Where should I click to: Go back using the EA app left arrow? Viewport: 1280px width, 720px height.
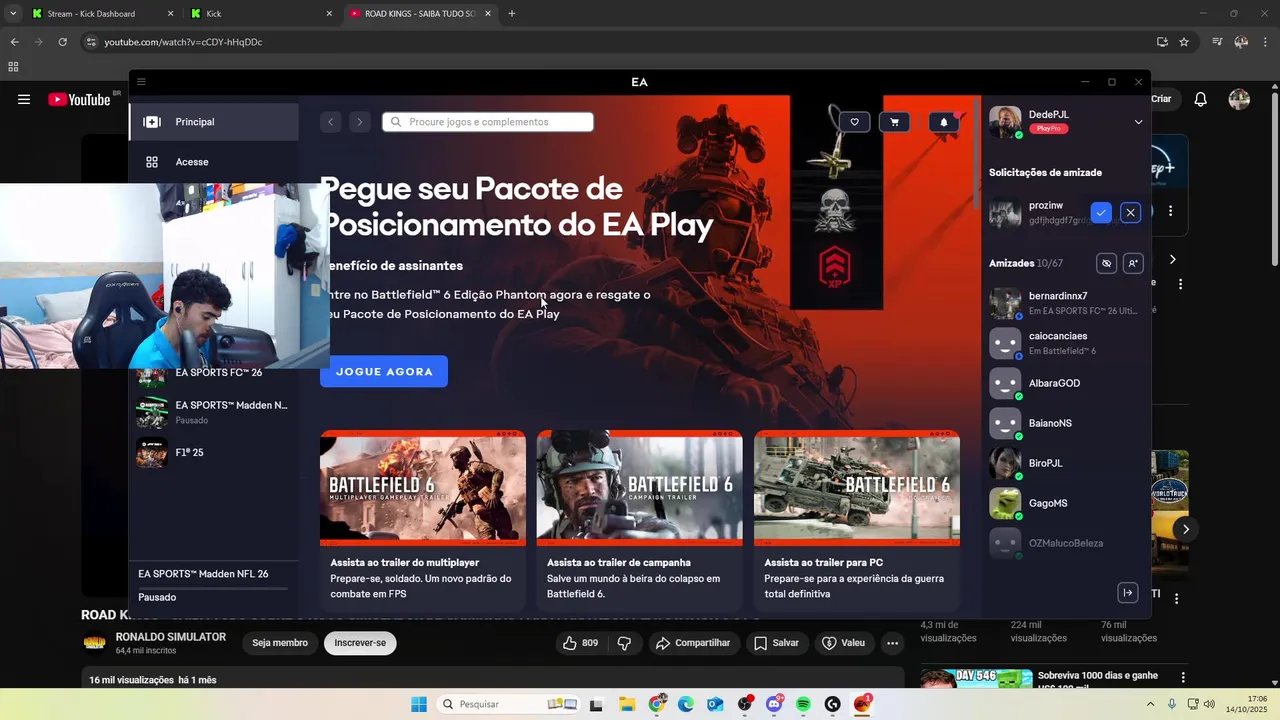(331, 122)
